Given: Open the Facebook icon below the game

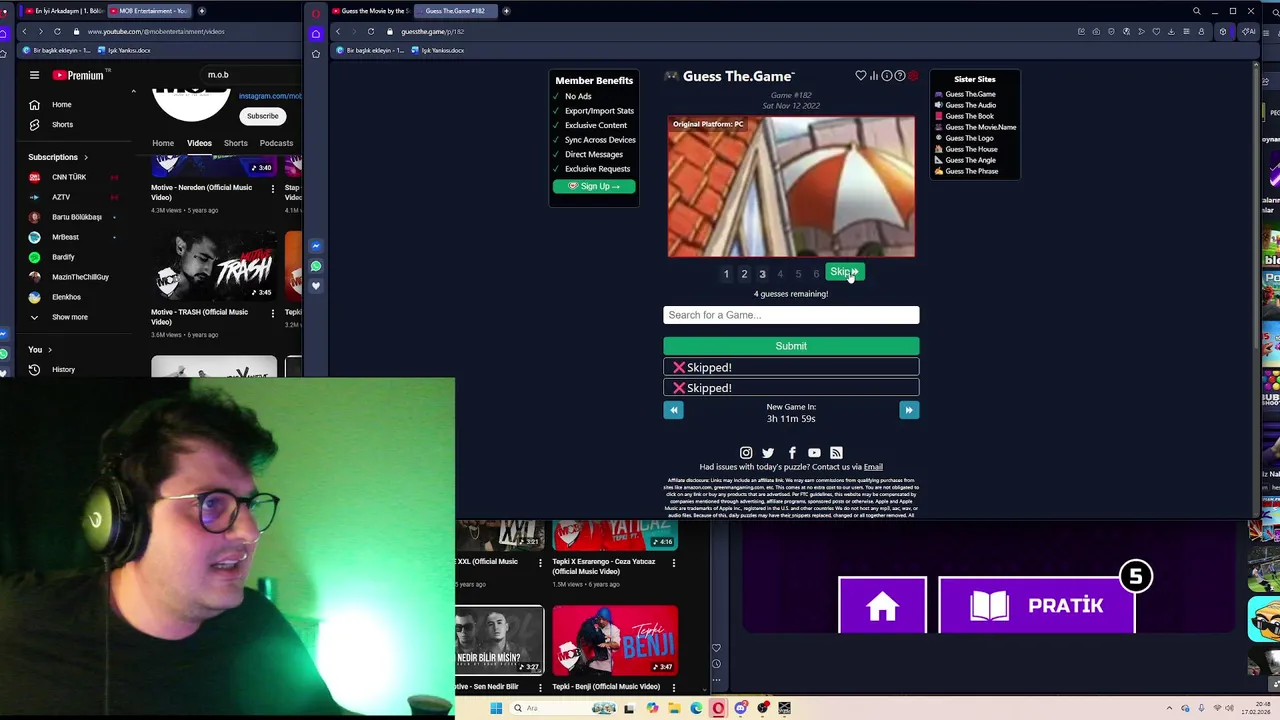Looking at the screenshot, I should pyautogui.click(x=792, y=453).
